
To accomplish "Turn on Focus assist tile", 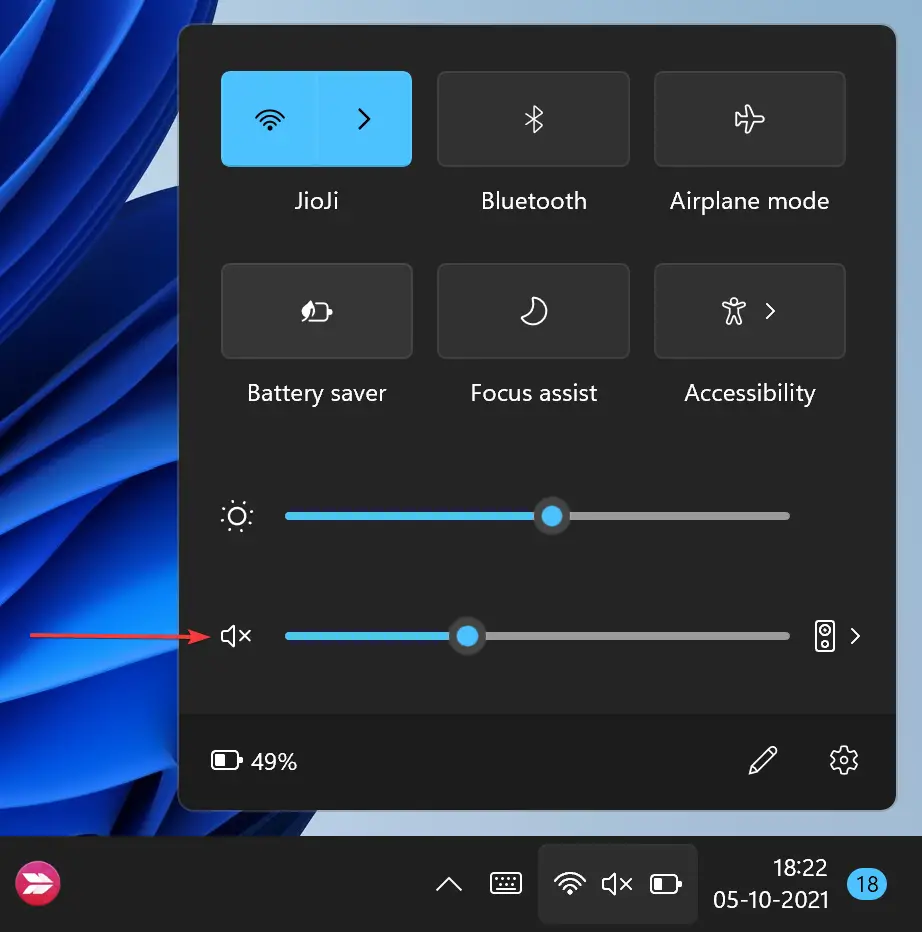I will pyautogui.click(x=533, y=311).
